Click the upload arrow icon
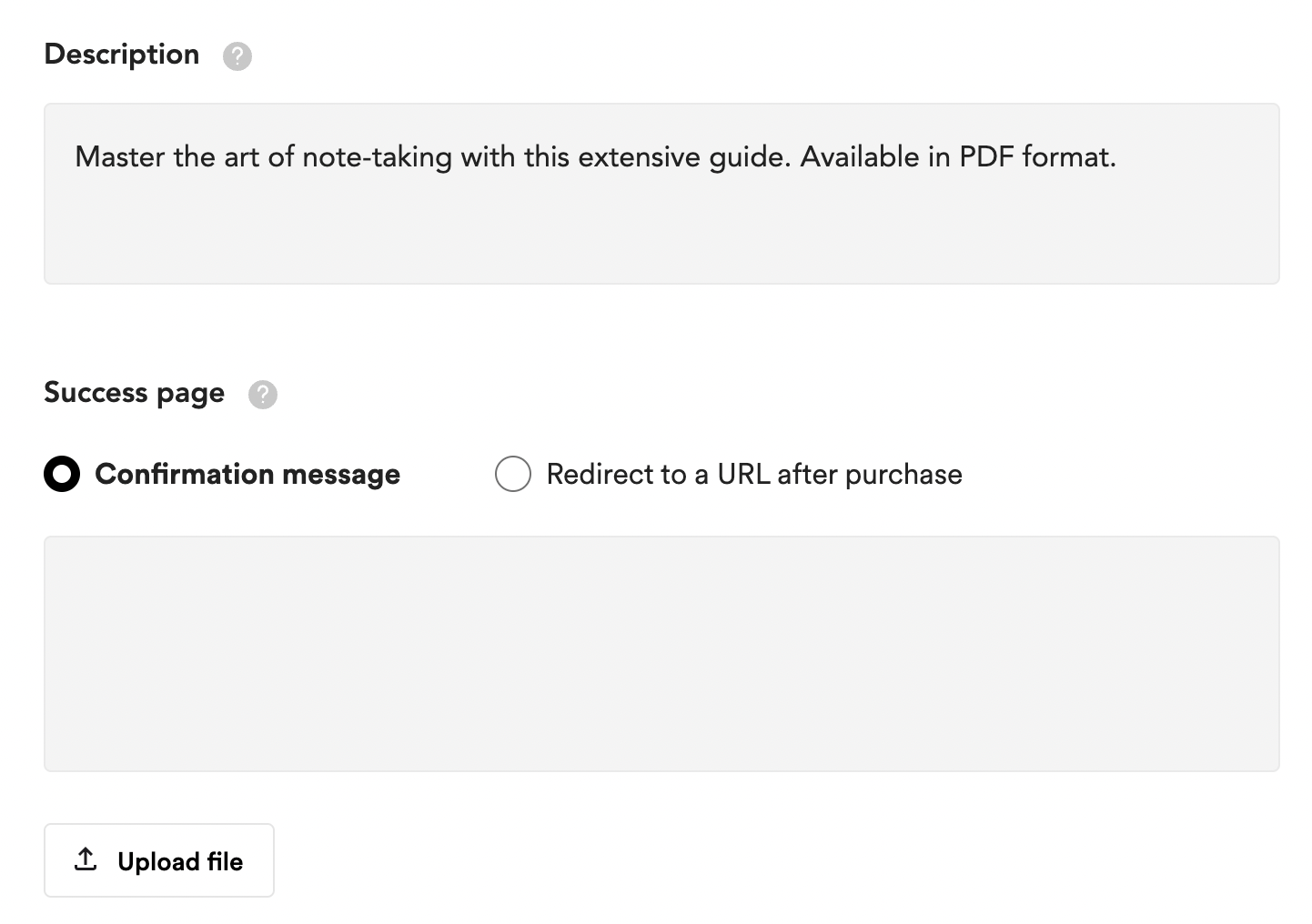 (x=86, y=859)
